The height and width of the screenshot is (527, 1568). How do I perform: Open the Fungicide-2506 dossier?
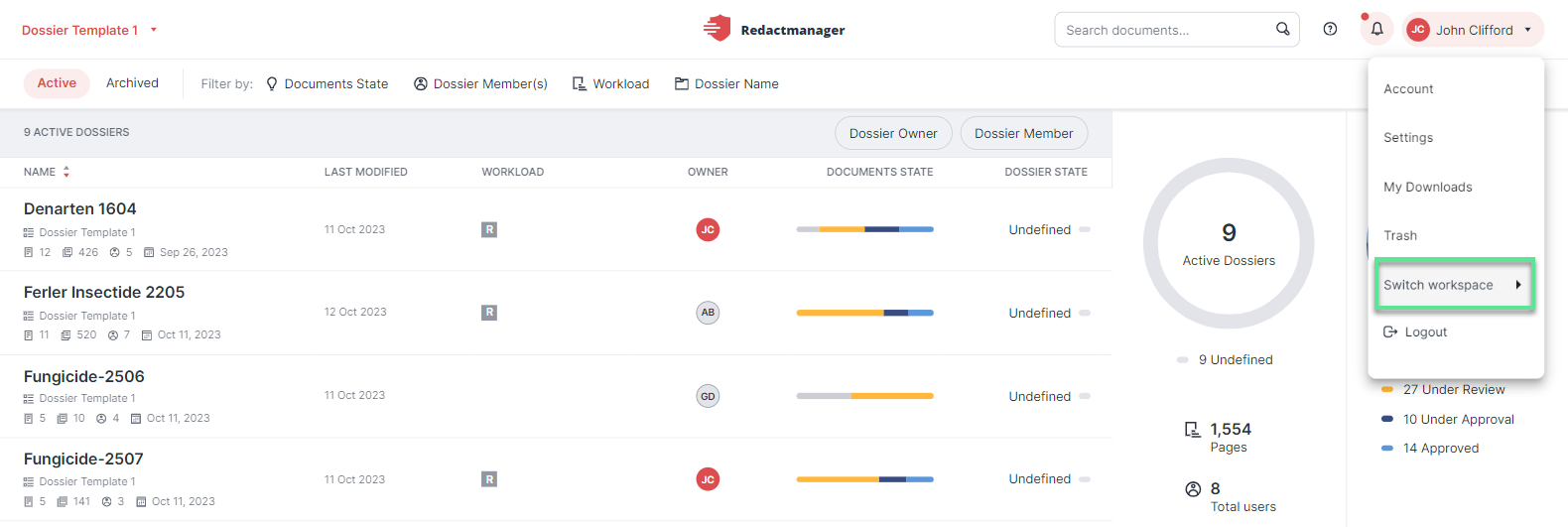(84, 377)
